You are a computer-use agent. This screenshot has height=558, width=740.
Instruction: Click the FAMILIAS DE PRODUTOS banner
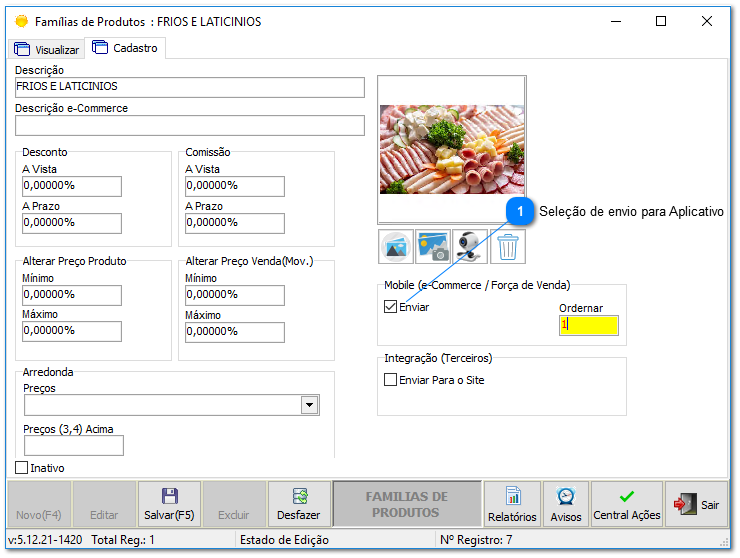coord(407,504)
